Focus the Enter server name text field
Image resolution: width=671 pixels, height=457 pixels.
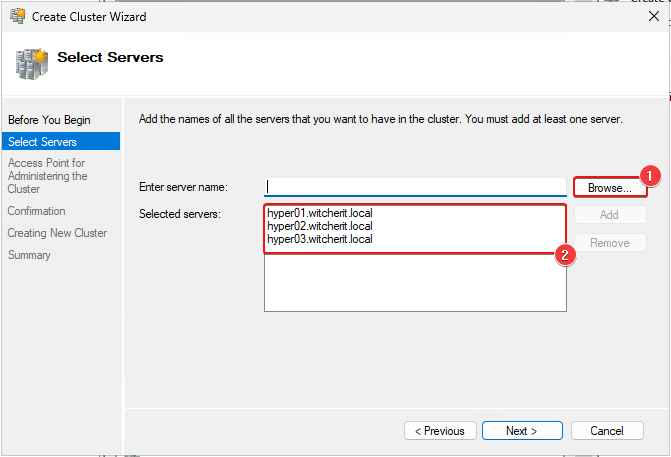[x=415, y=187]
